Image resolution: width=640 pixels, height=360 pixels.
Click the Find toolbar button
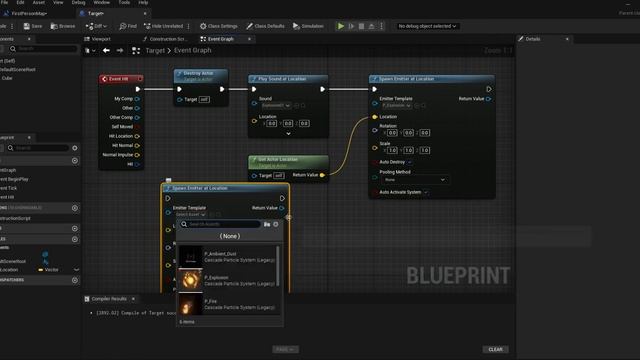(x=128, y=26)
